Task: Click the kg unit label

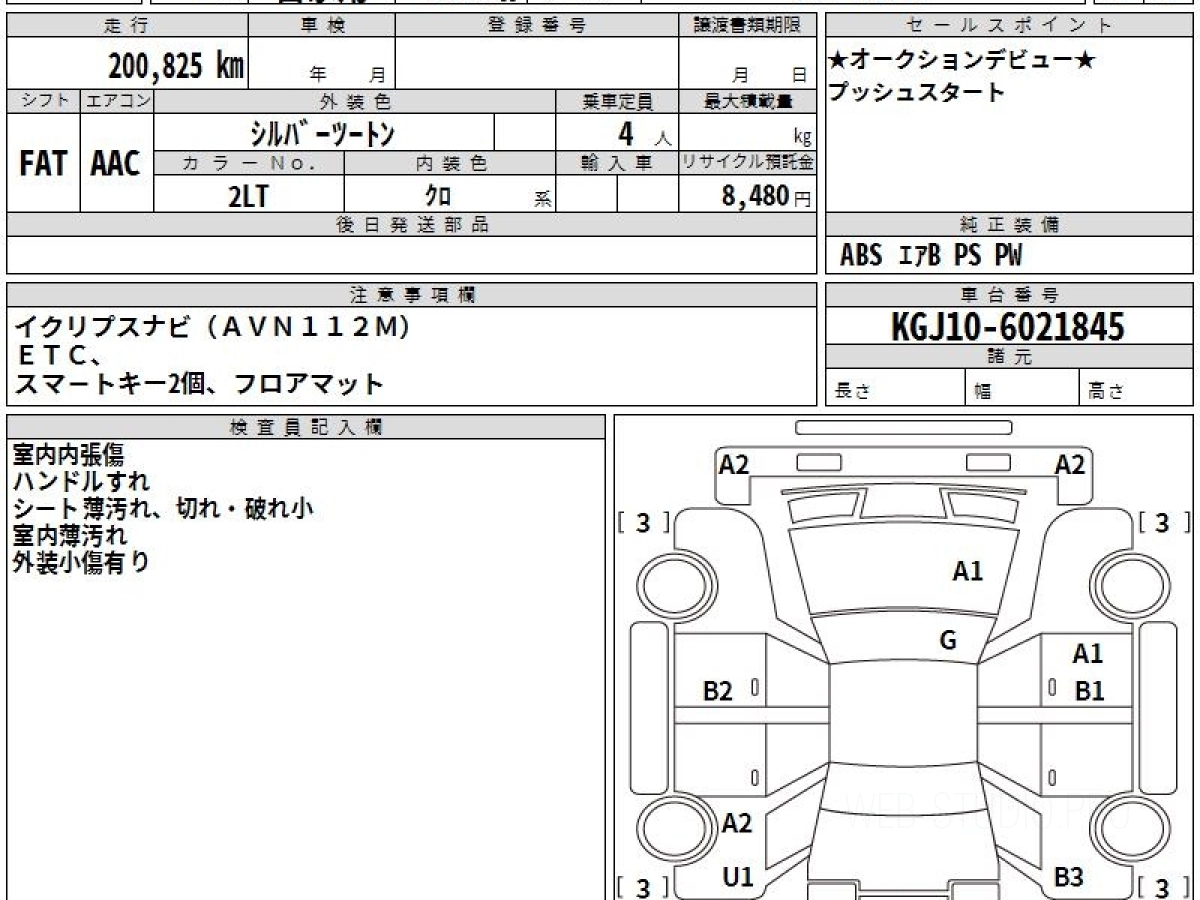Action: [x=802, y=138]
